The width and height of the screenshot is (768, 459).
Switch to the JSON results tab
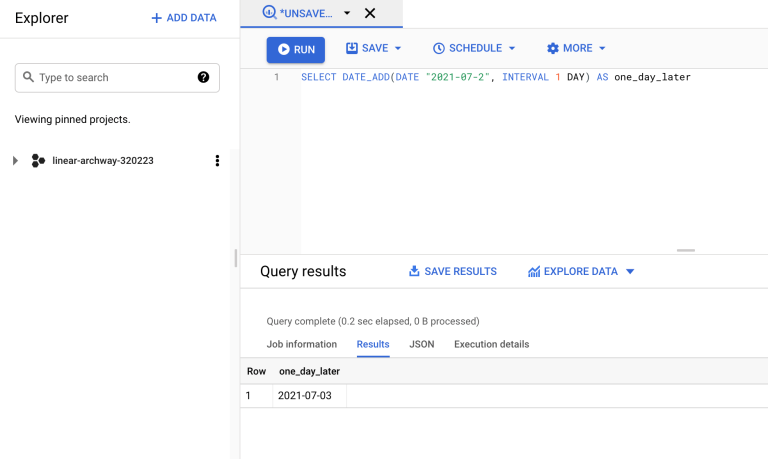click(x=421, y=344)
